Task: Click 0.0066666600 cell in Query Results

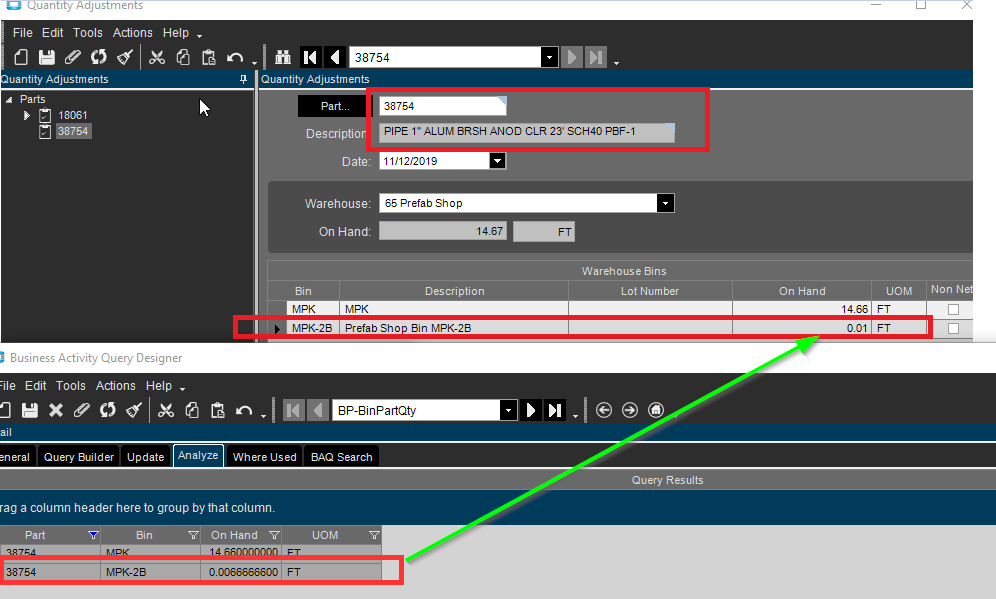Action: point(241,572)
